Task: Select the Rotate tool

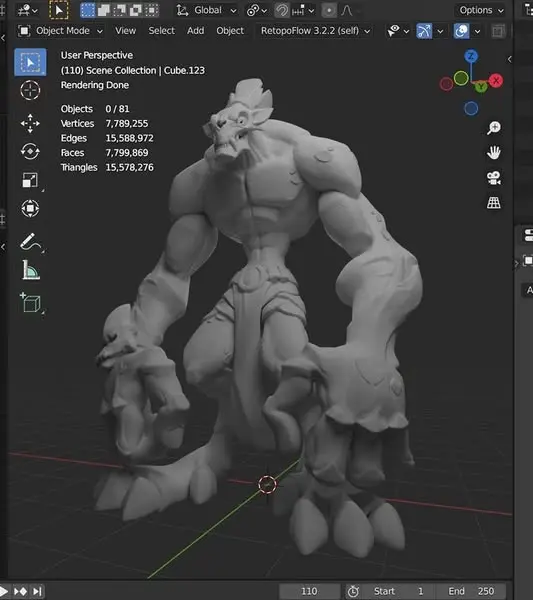Action: pyautogui.click(x=30, y=152)
